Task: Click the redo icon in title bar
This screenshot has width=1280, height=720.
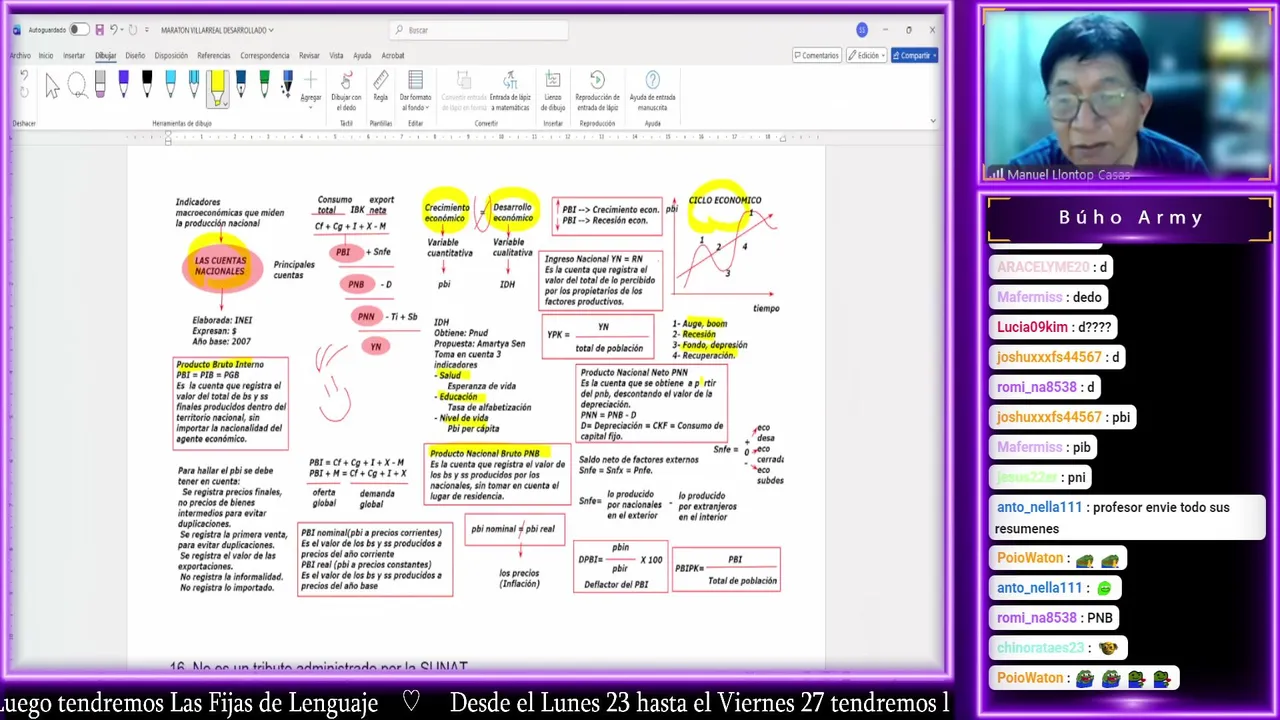Action: point(133,30)
